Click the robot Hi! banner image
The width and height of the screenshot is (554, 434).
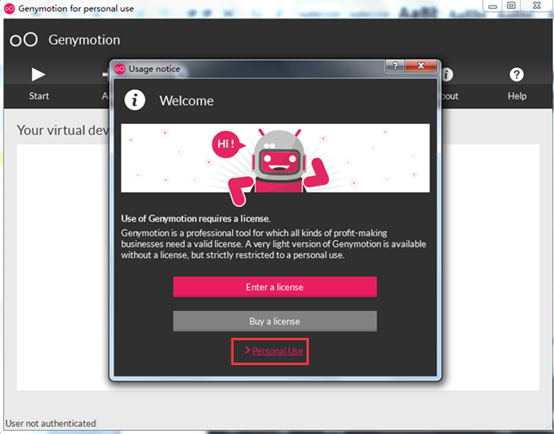(x=275, y=158)
